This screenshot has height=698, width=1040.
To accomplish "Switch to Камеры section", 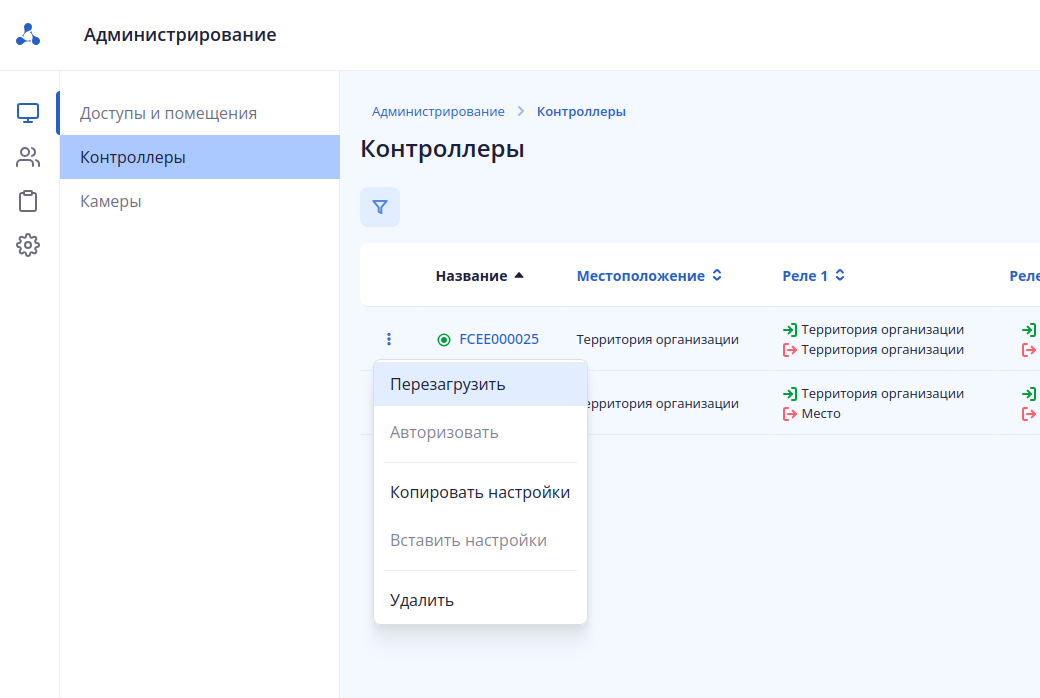I will pyautogui.click(x=110, y=201).
